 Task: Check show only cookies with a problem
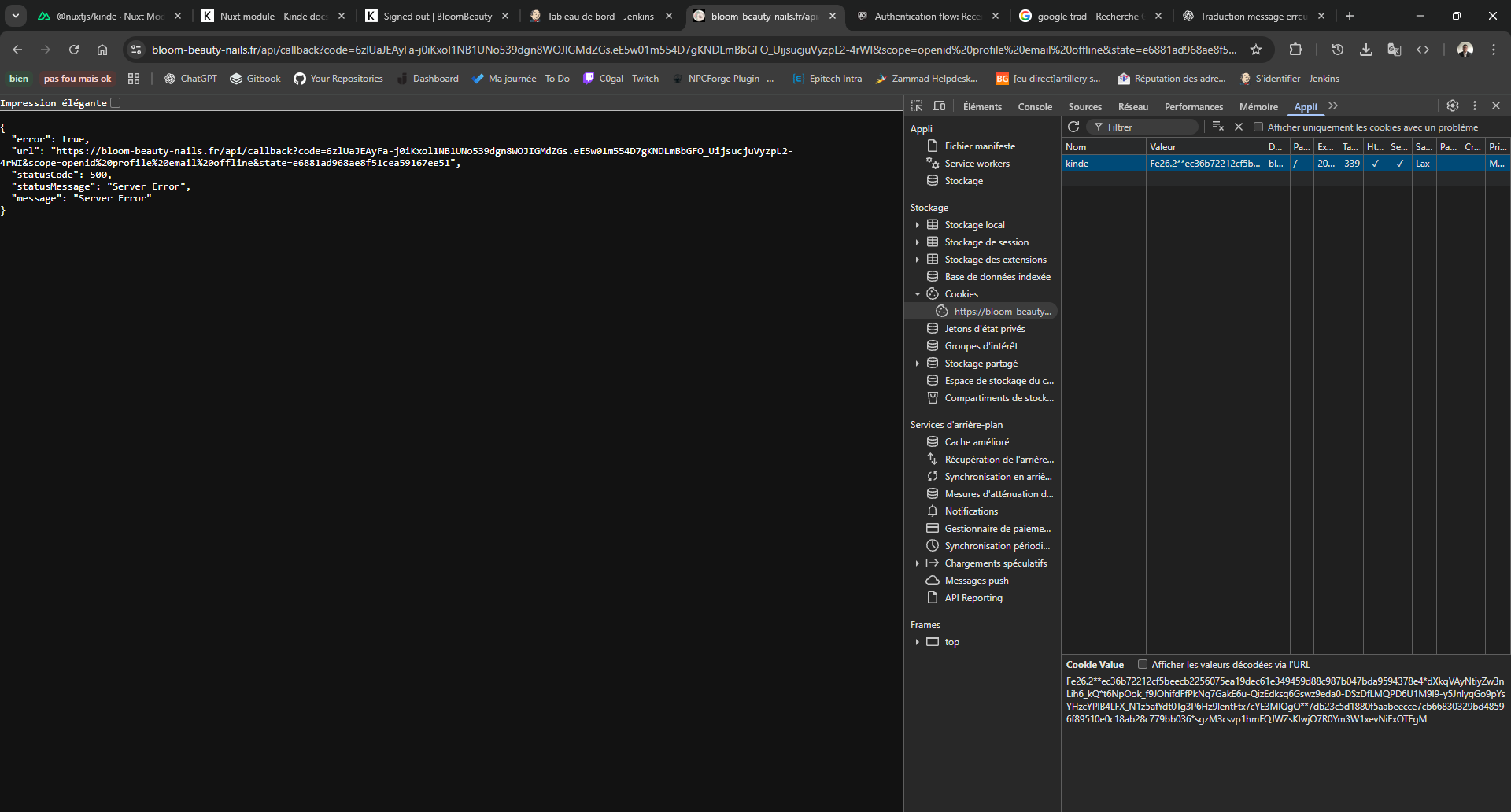[x=1258, y=127]
